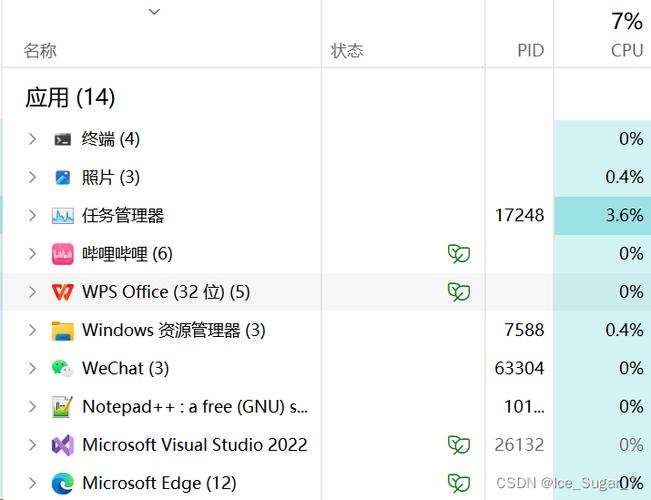Viewport: 651px width, 500px height.
Task: Click the red WPS Office icon
Action: tap(63, 292)
